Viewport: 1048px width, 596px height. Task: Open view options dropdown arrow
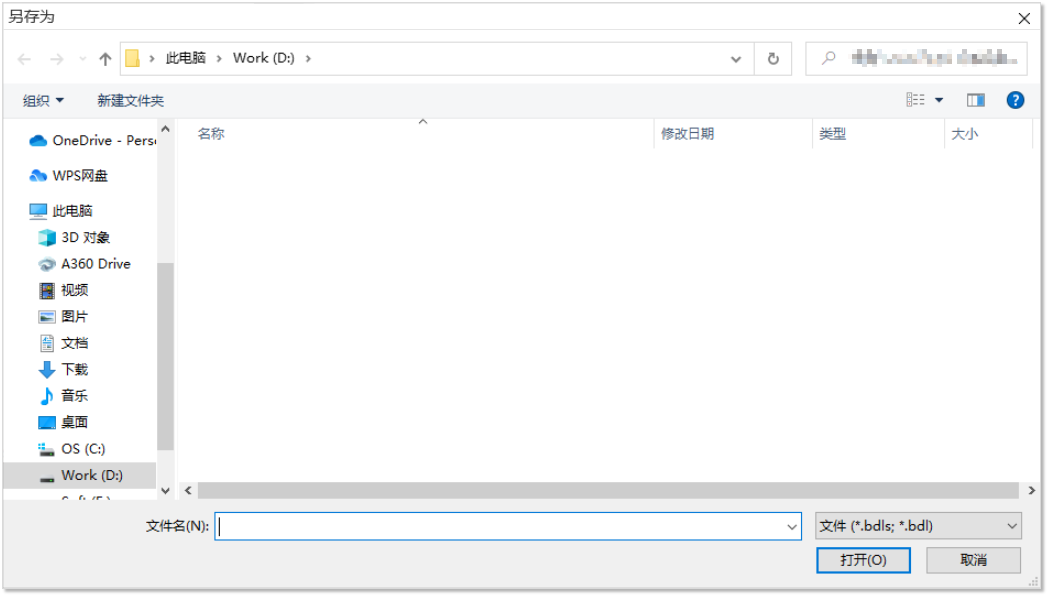939,100
